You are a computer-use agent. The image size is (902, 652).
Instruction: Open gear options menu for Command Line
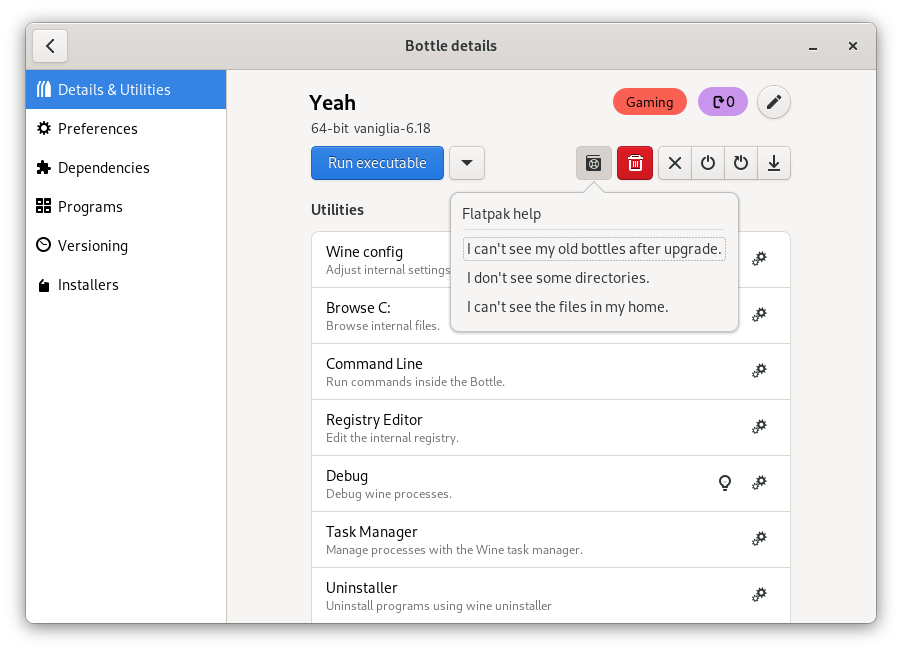click(759, 371)
